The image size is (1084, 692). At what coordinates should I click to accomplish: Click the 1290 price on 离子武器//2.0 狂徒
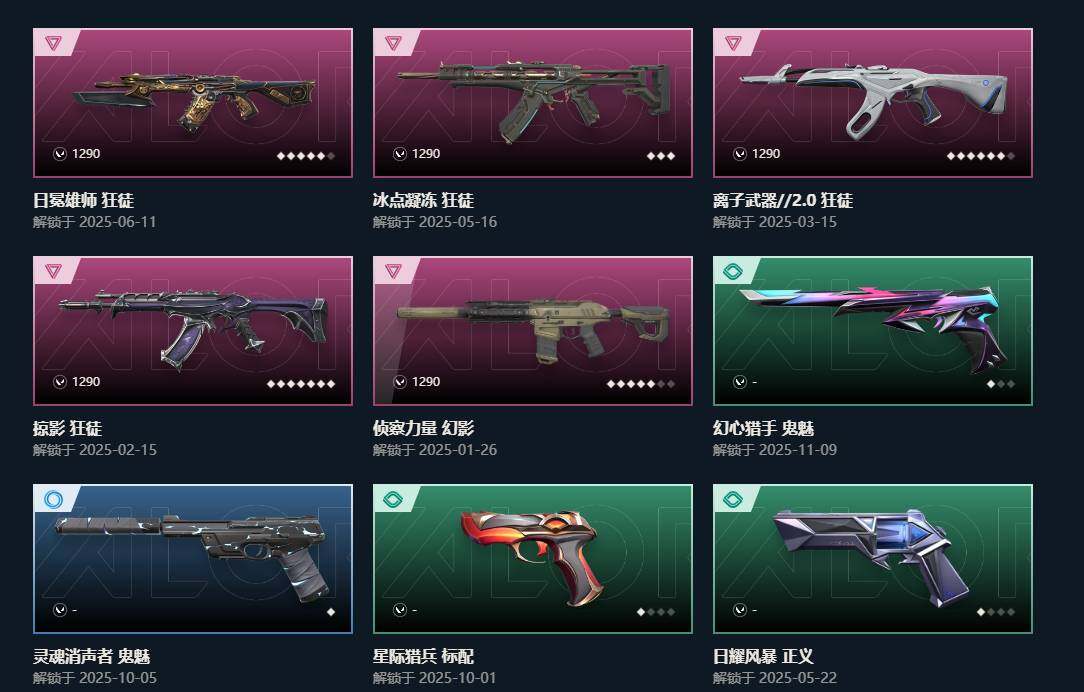[x=766, y=153]
